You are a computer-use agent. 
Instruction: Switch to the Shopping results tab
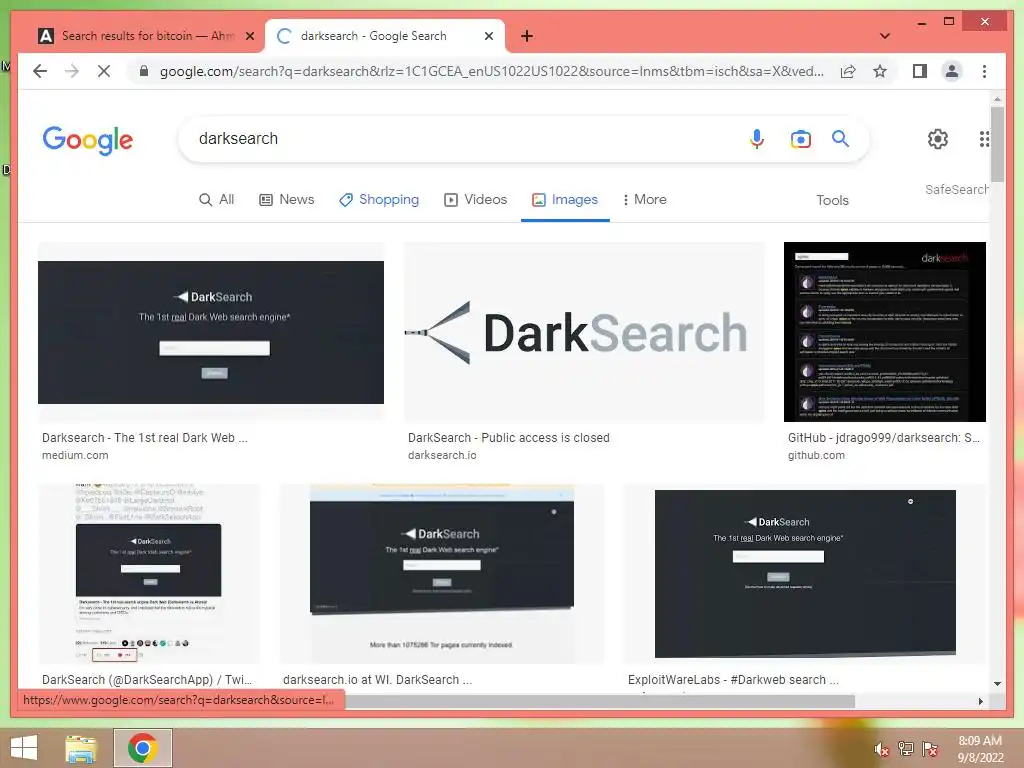[379, 200]
